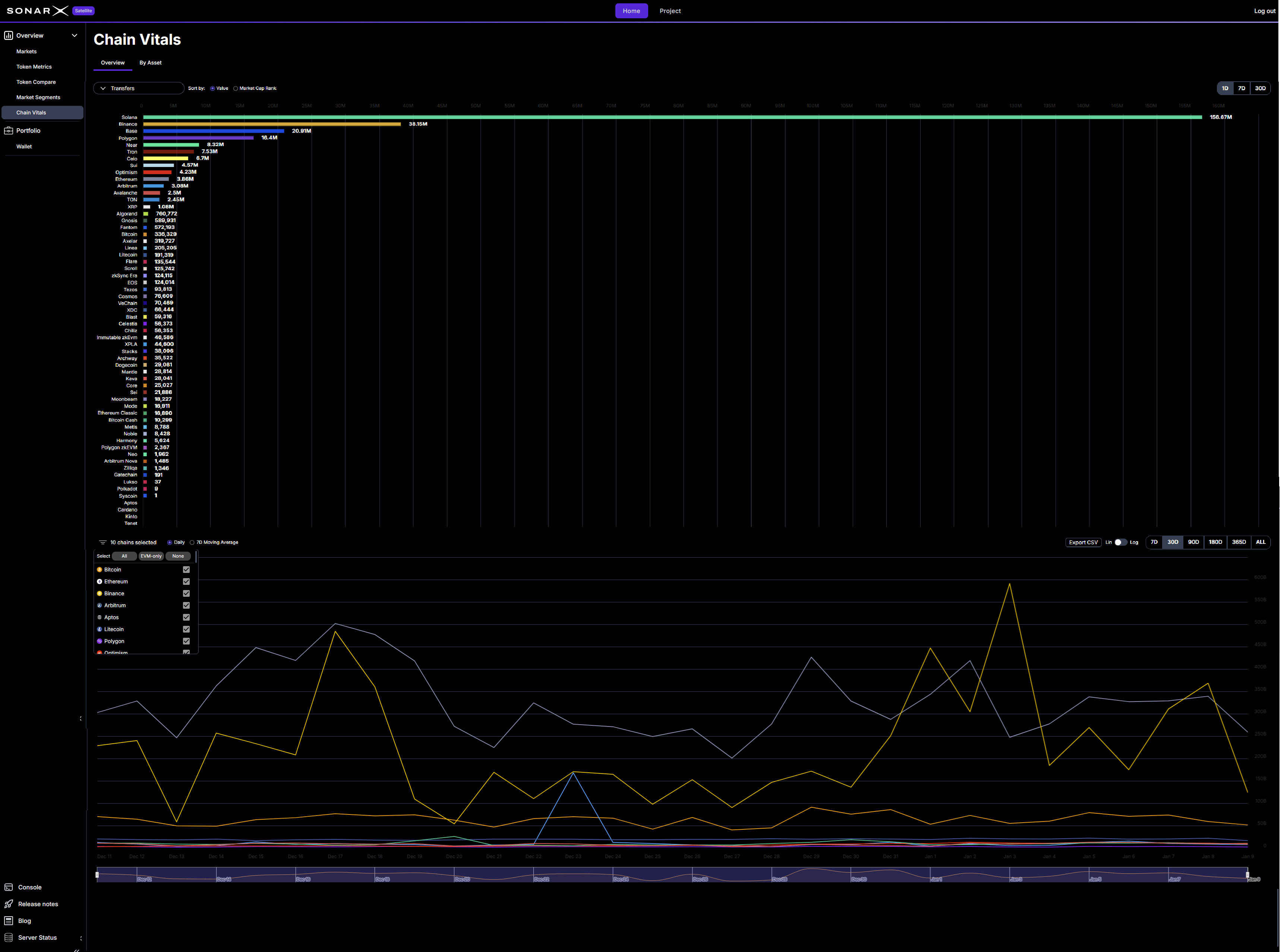Select the Market Cap Rank sort option

[236, 89]
